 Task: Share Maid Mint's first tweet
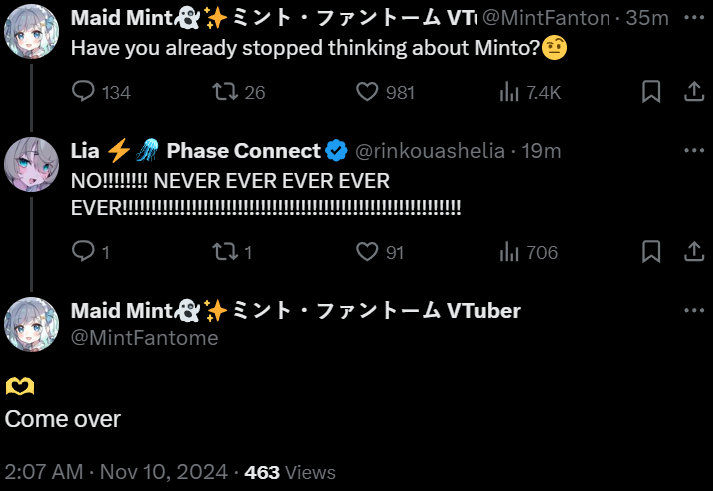point(693,92)
